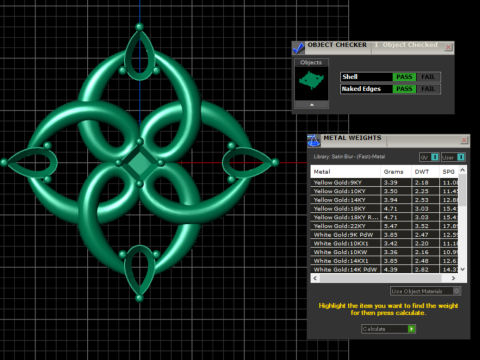
Task: Select the Yellow Gold:10KY row
Action: click(x=385, y=191)
